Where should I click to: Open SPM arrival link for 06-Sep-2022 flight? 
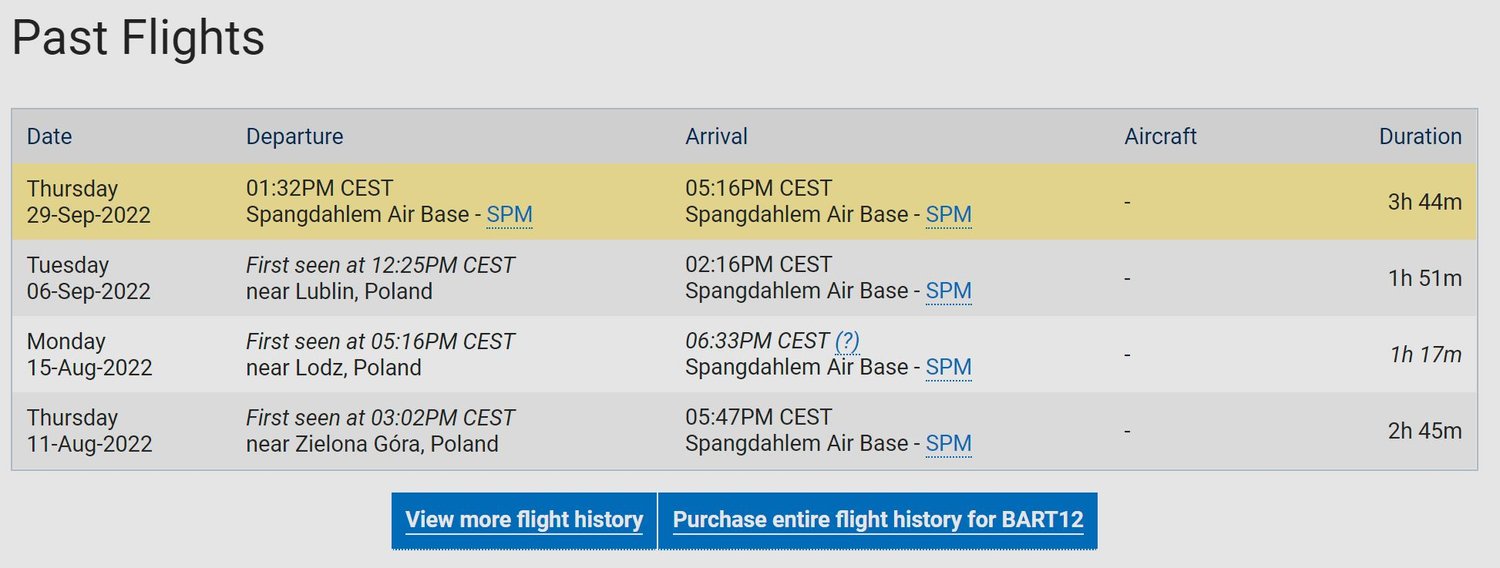[x=948, y=291]
